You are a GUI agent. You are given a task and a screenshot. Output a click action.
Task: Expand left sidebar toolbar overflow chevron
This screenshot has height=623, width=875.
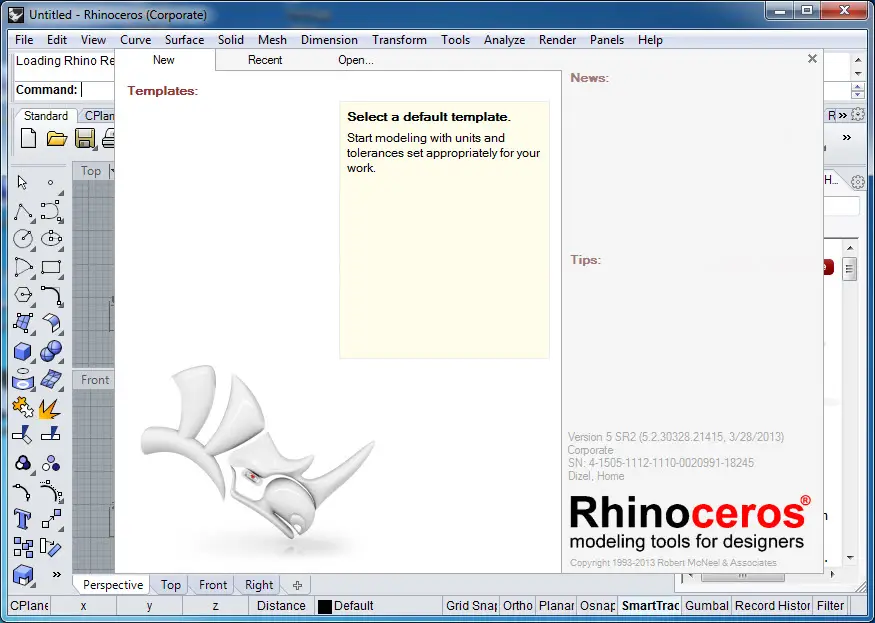[x=56, y=574]
